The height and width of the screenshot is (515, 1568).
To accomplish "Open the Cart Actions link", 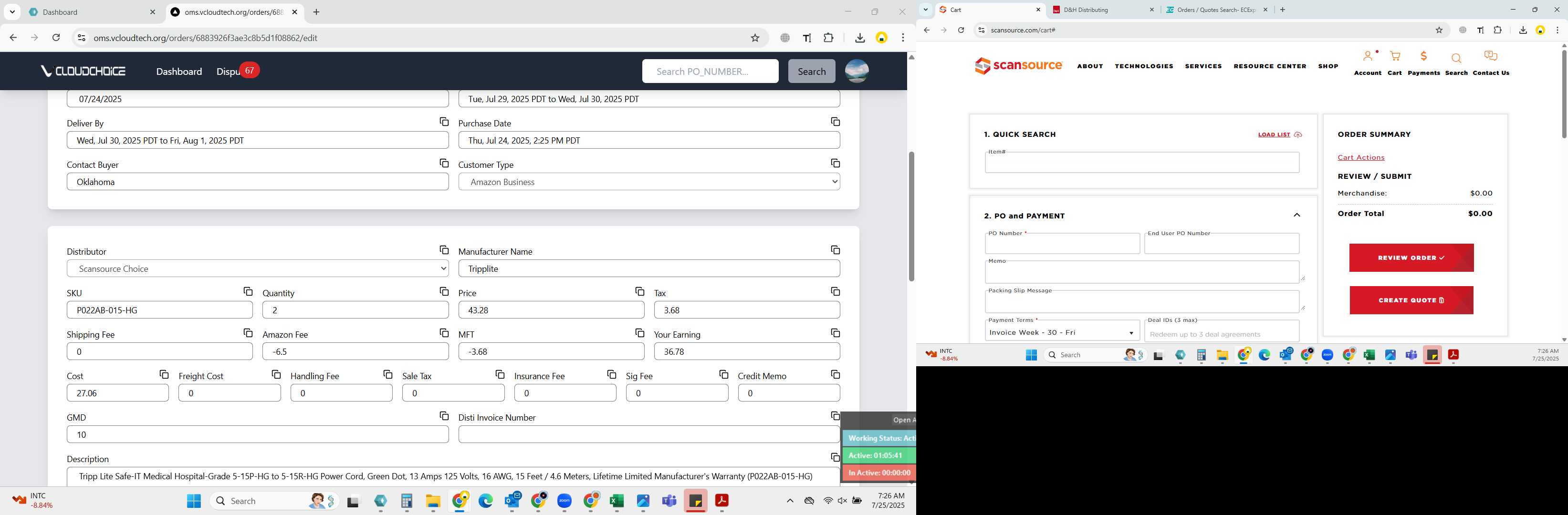I will 1360,157.
